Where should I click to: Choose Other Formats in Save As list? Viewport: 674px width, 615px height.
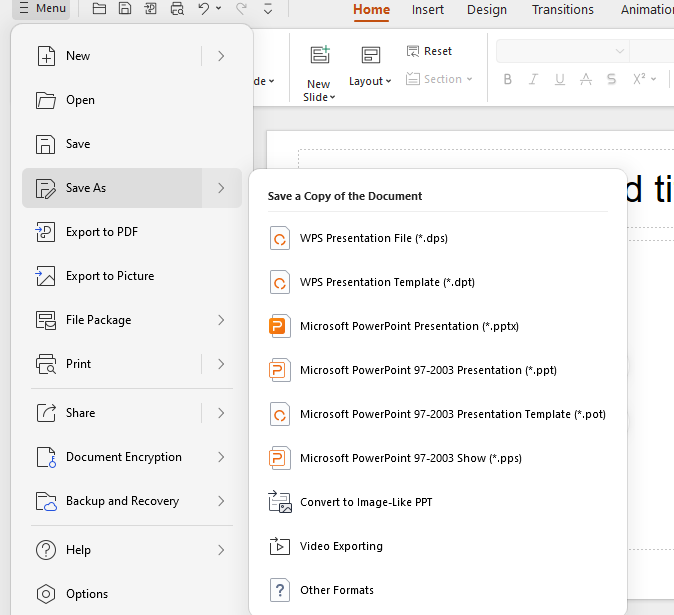(x=336, y=590)
